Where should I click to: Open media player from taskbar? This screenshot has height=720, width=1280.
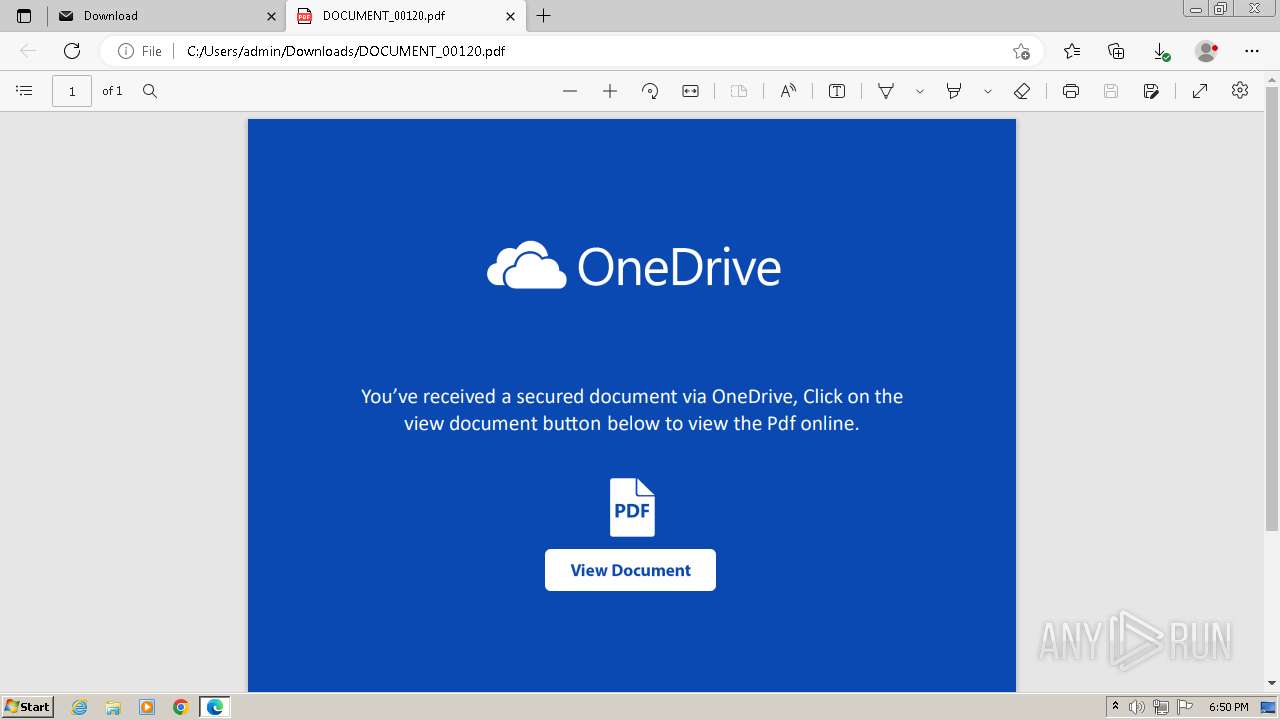pyautogui.click(x=147, y=707)
